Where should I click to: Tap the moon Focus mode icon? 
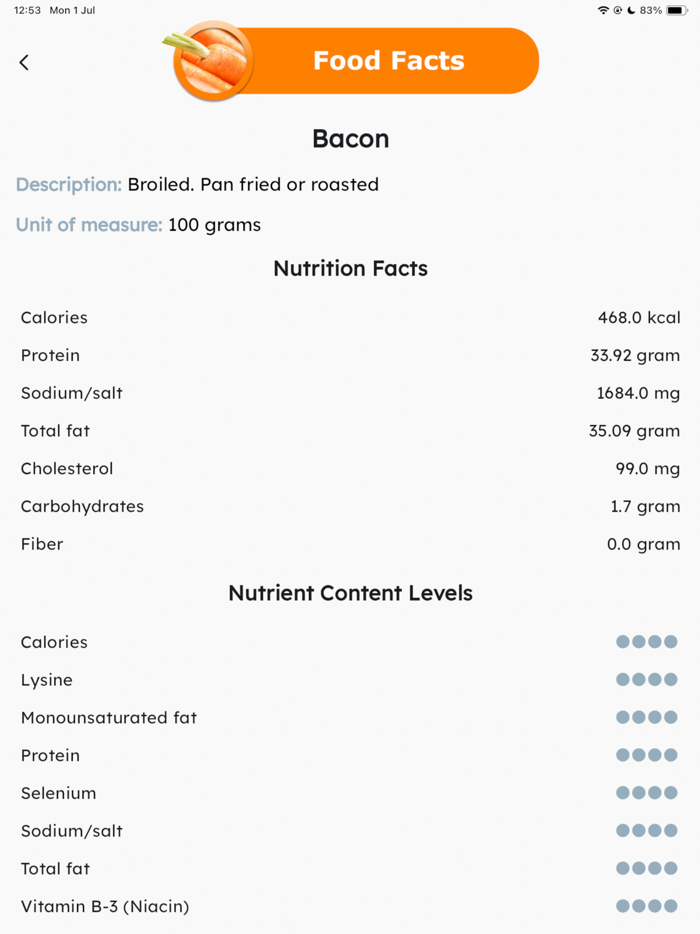coord(630,10)
